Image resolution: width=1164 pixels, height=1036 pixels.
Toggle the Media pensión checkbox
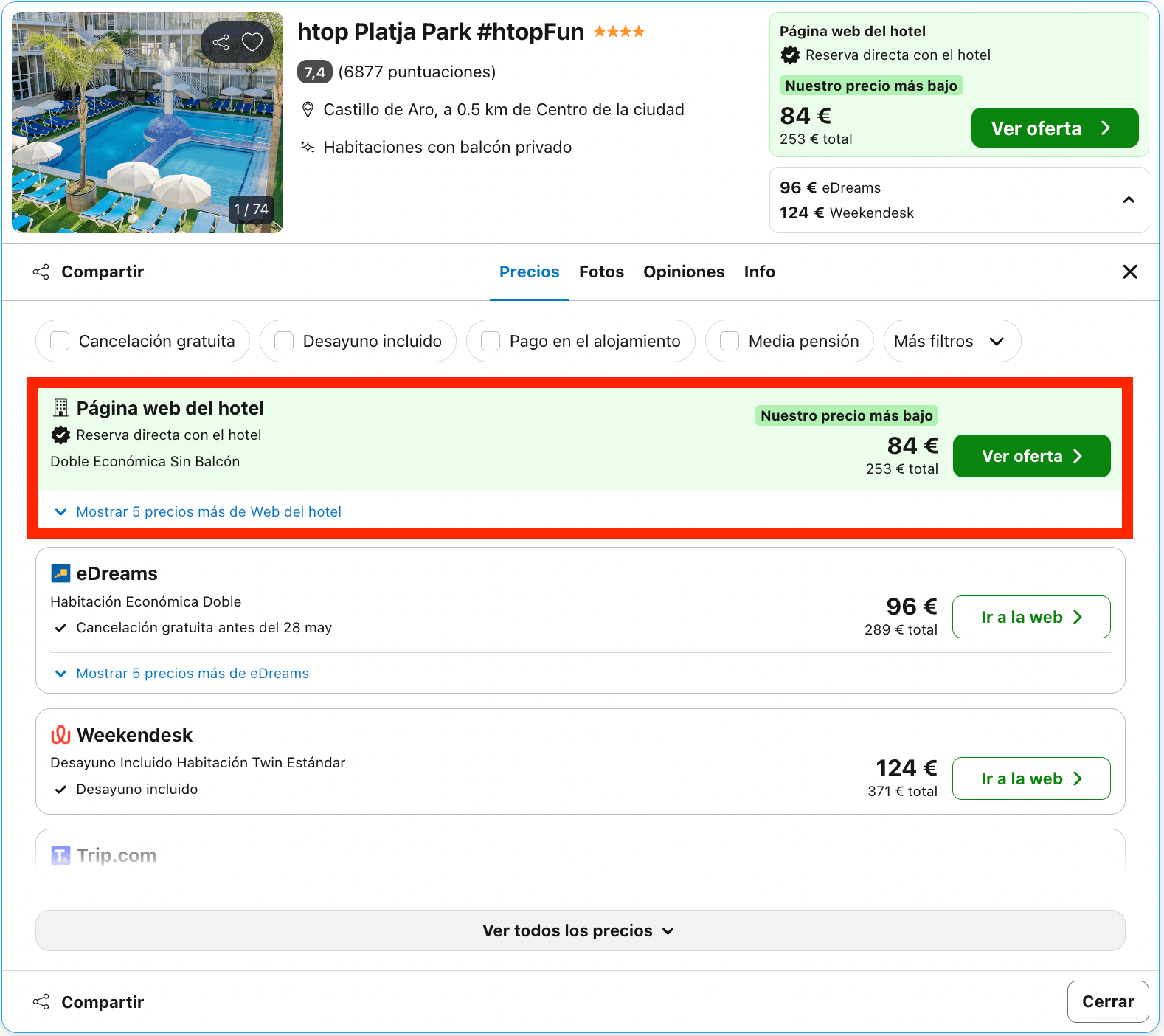[x=730, y=341]
